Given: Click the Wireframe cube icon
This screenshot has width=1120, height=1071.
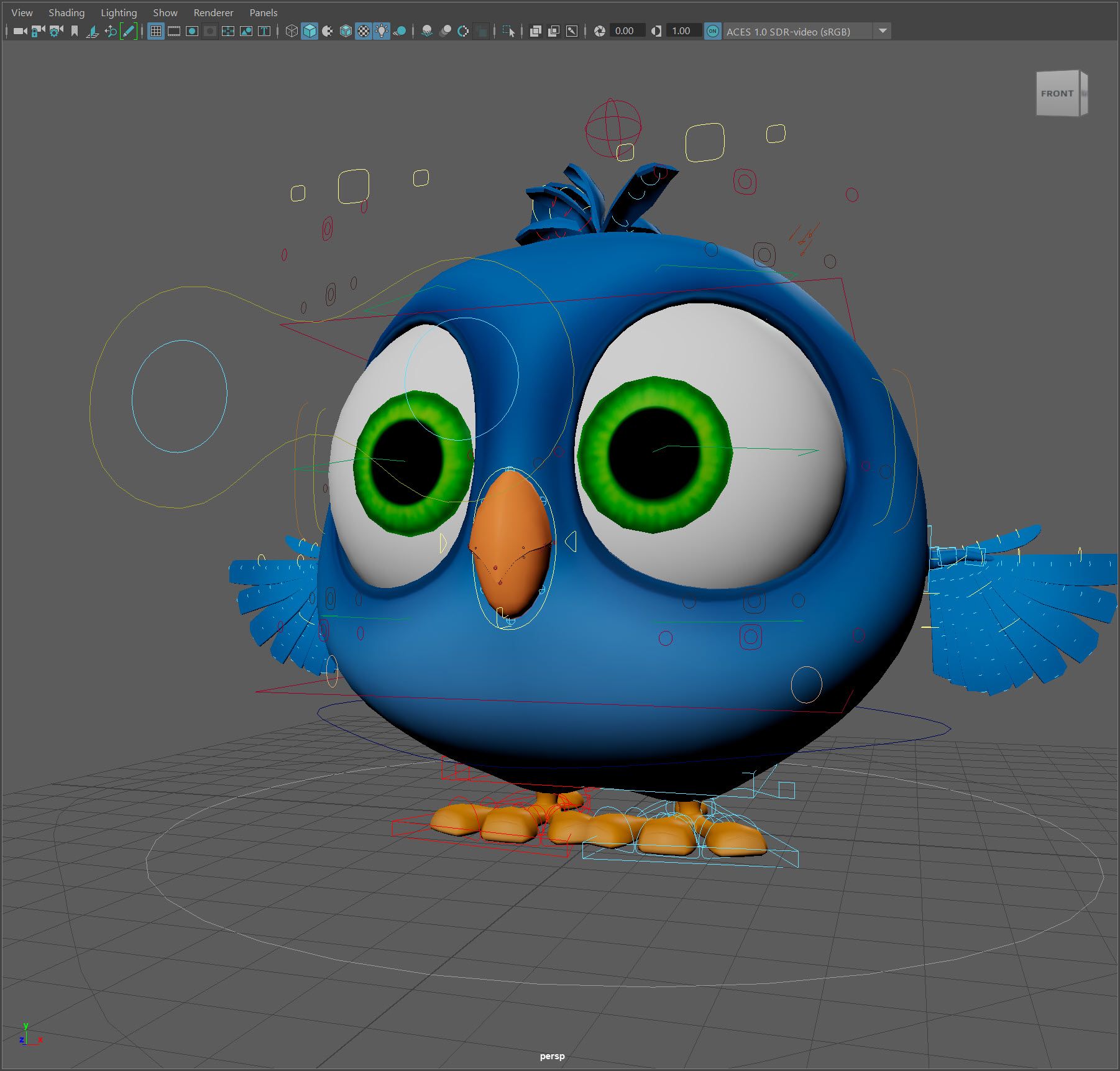Looking at the screenshot, I should coord(291,31).
